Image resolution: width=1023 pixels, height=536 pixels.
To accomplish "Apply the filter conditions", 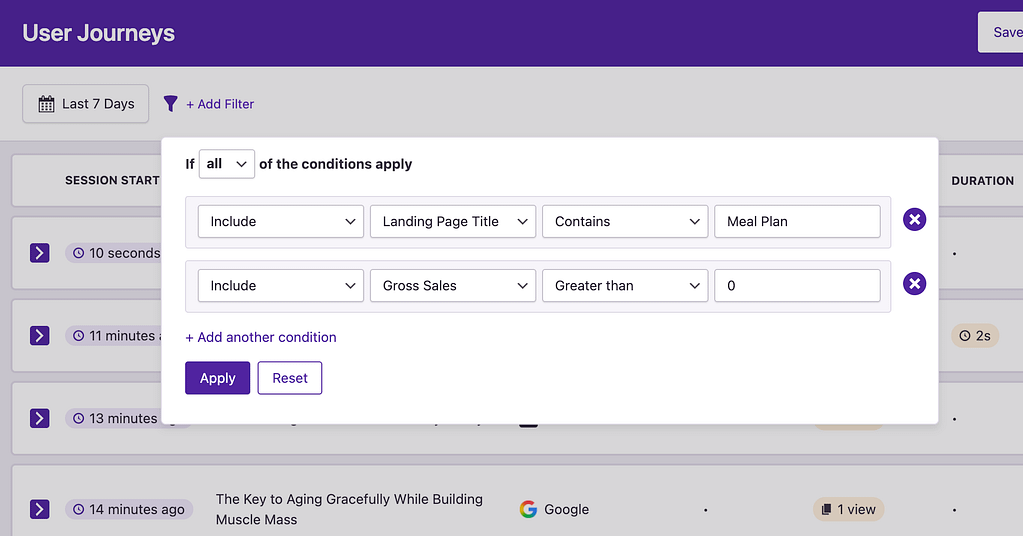I will coord(217,378).
